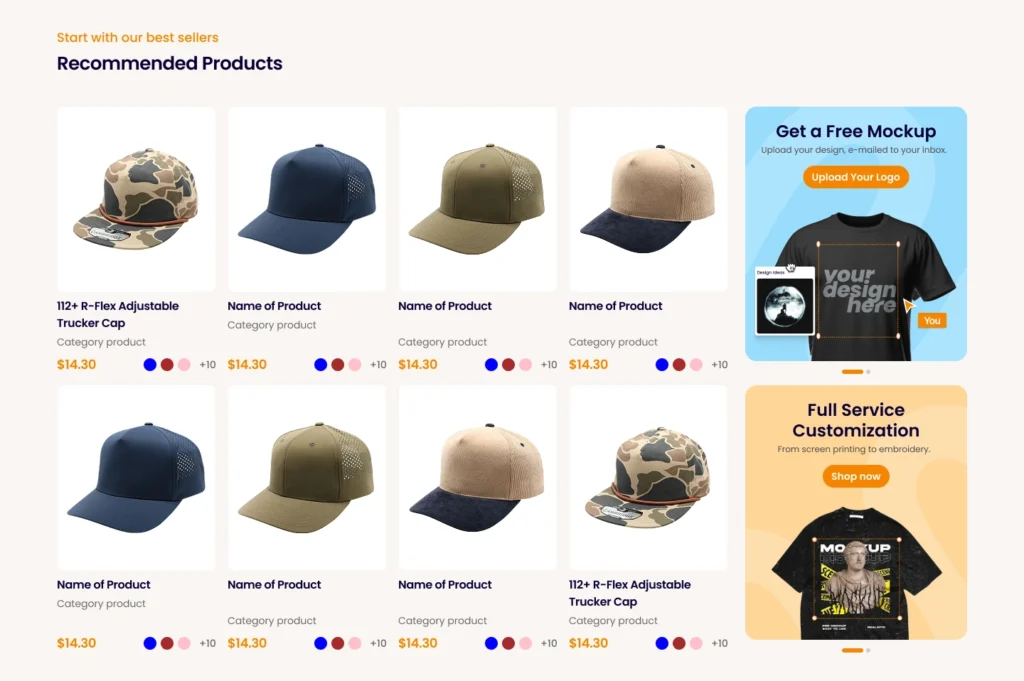Open the navy blue cap image in first row
The image size is (1024, 681).
pos(307,199)
